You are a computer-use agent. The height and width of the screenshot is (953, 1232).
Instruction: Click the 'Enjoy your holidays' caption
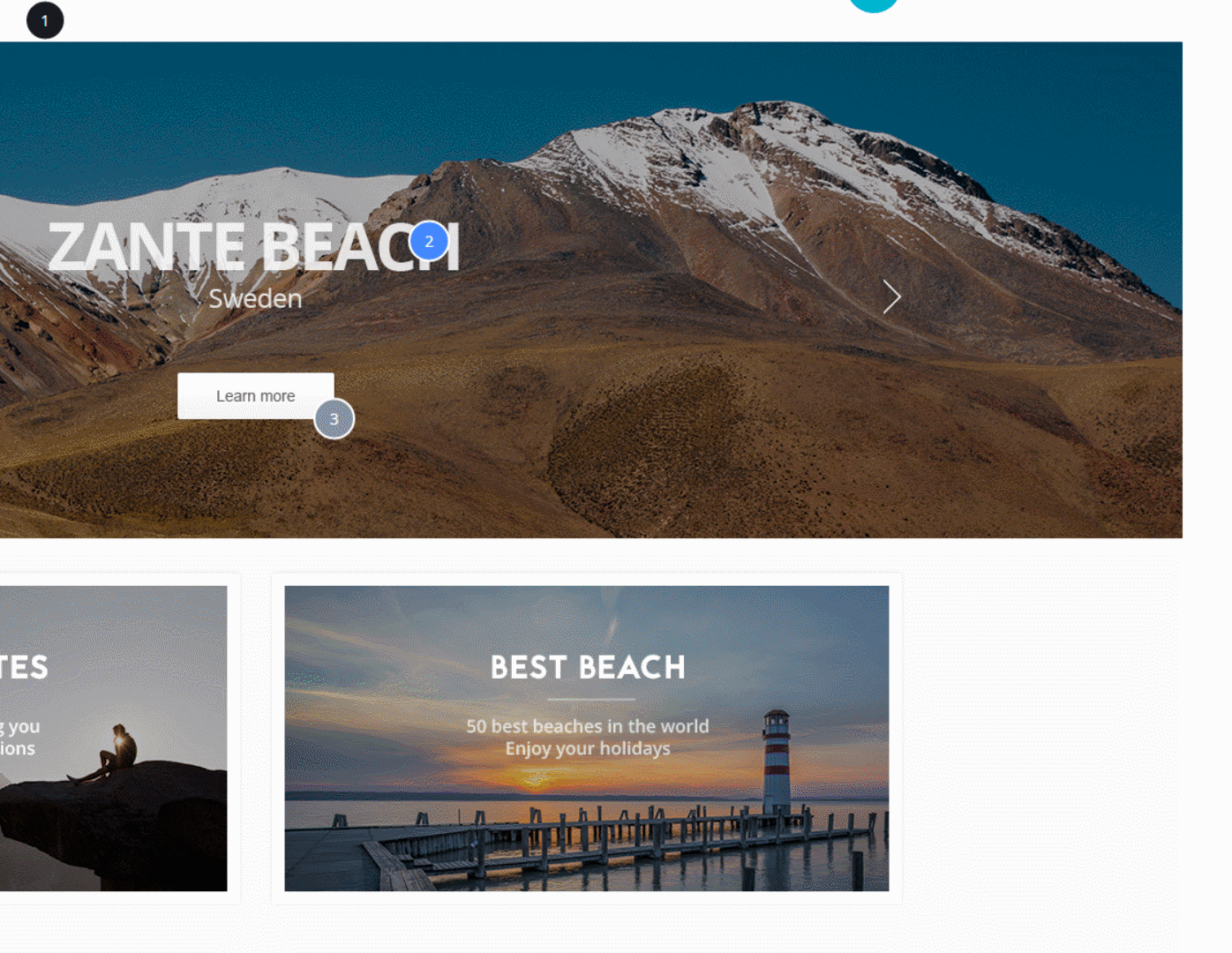pyautogui.click(x=588, y=748)
